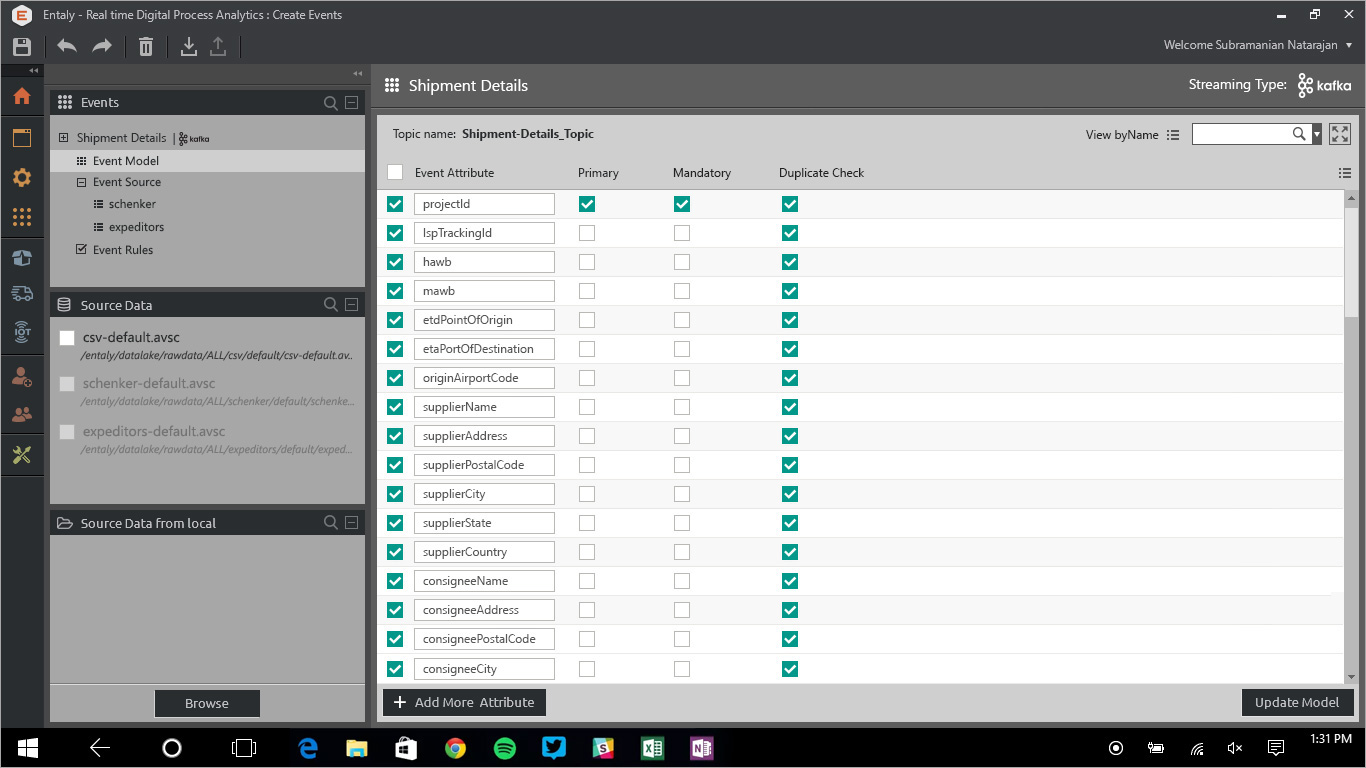Click the fullscreen expand icon by the search

coord(1340,134)
